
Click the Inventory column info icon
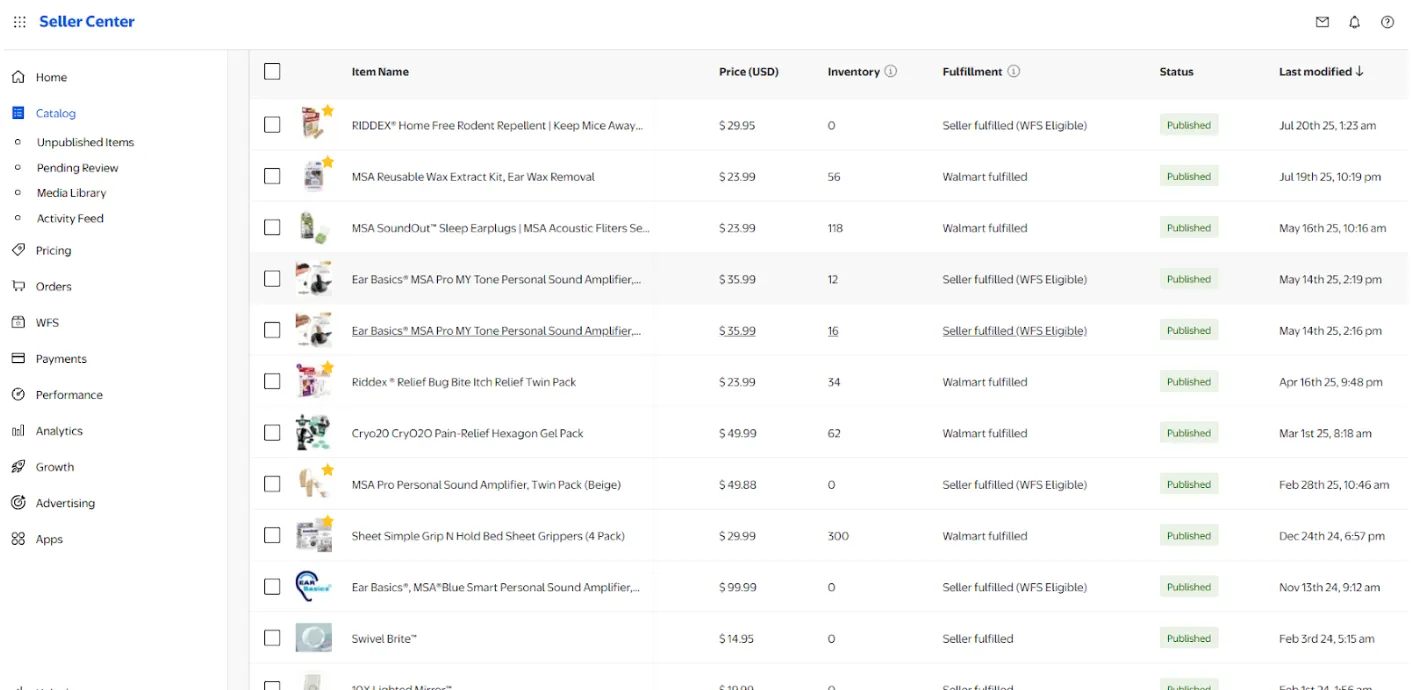pos(890,71)
